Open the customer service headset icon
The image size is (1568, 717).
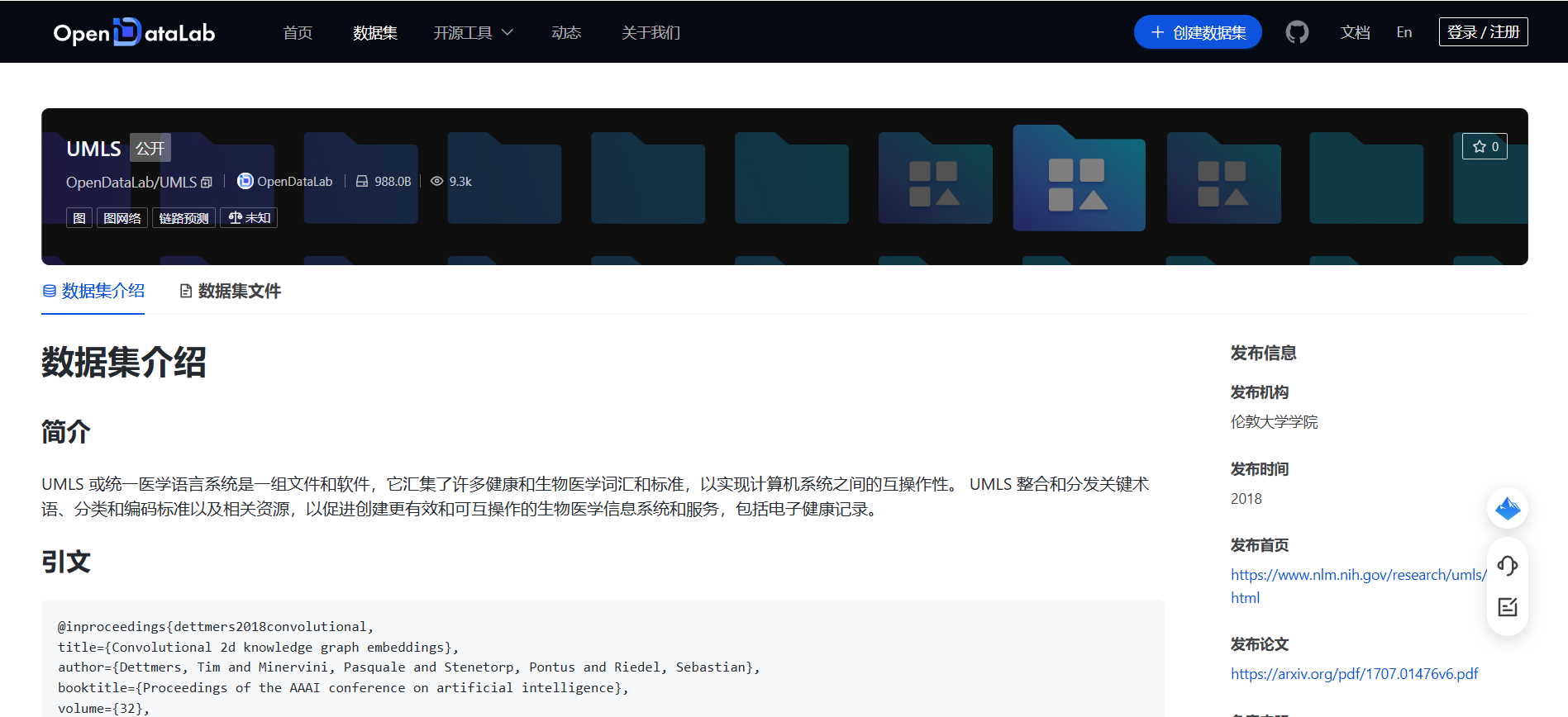click(x=1508, y=566)
